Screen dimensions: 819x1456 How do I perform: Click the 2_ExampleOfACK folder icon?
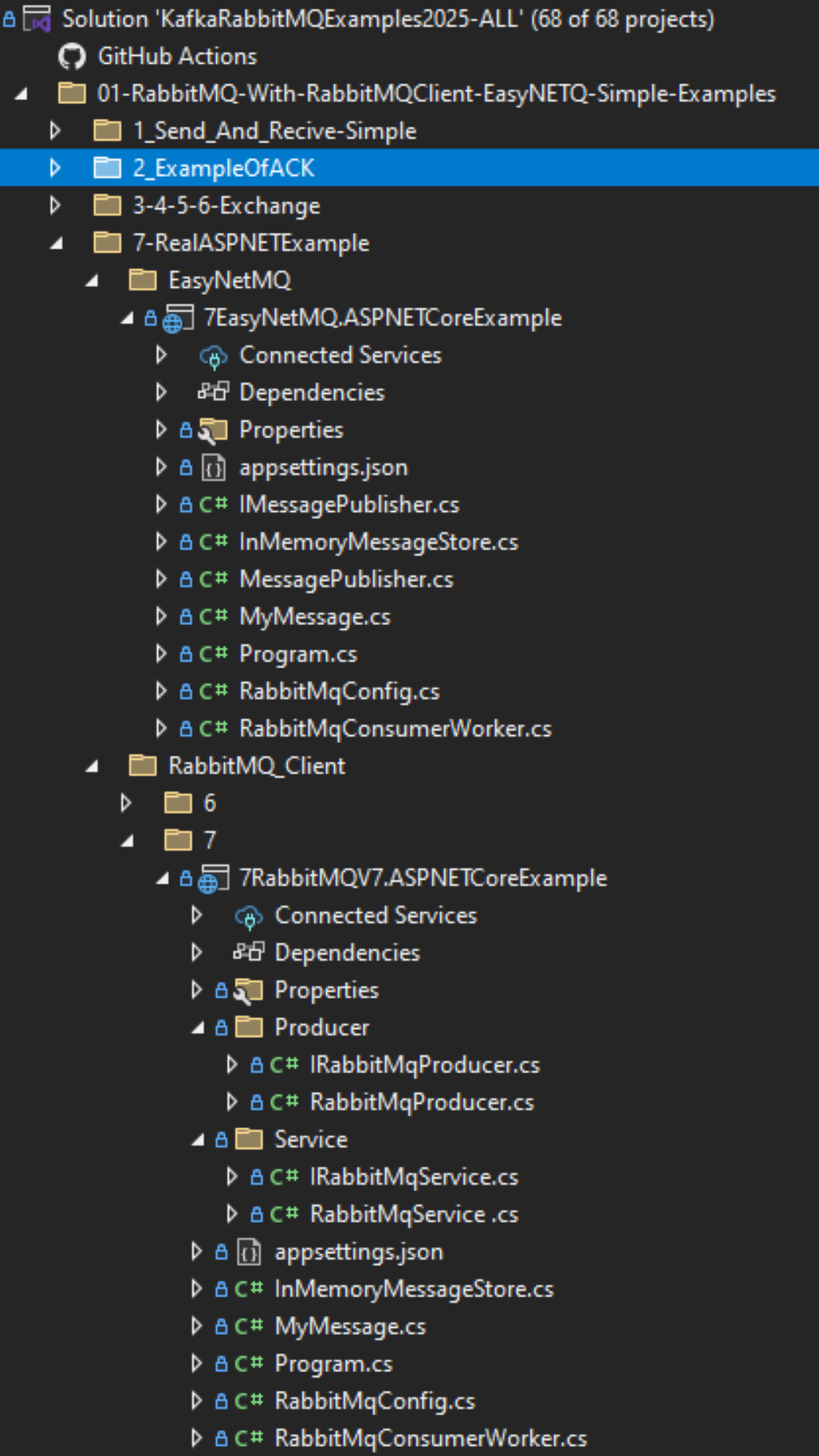[x=107, y=167]
